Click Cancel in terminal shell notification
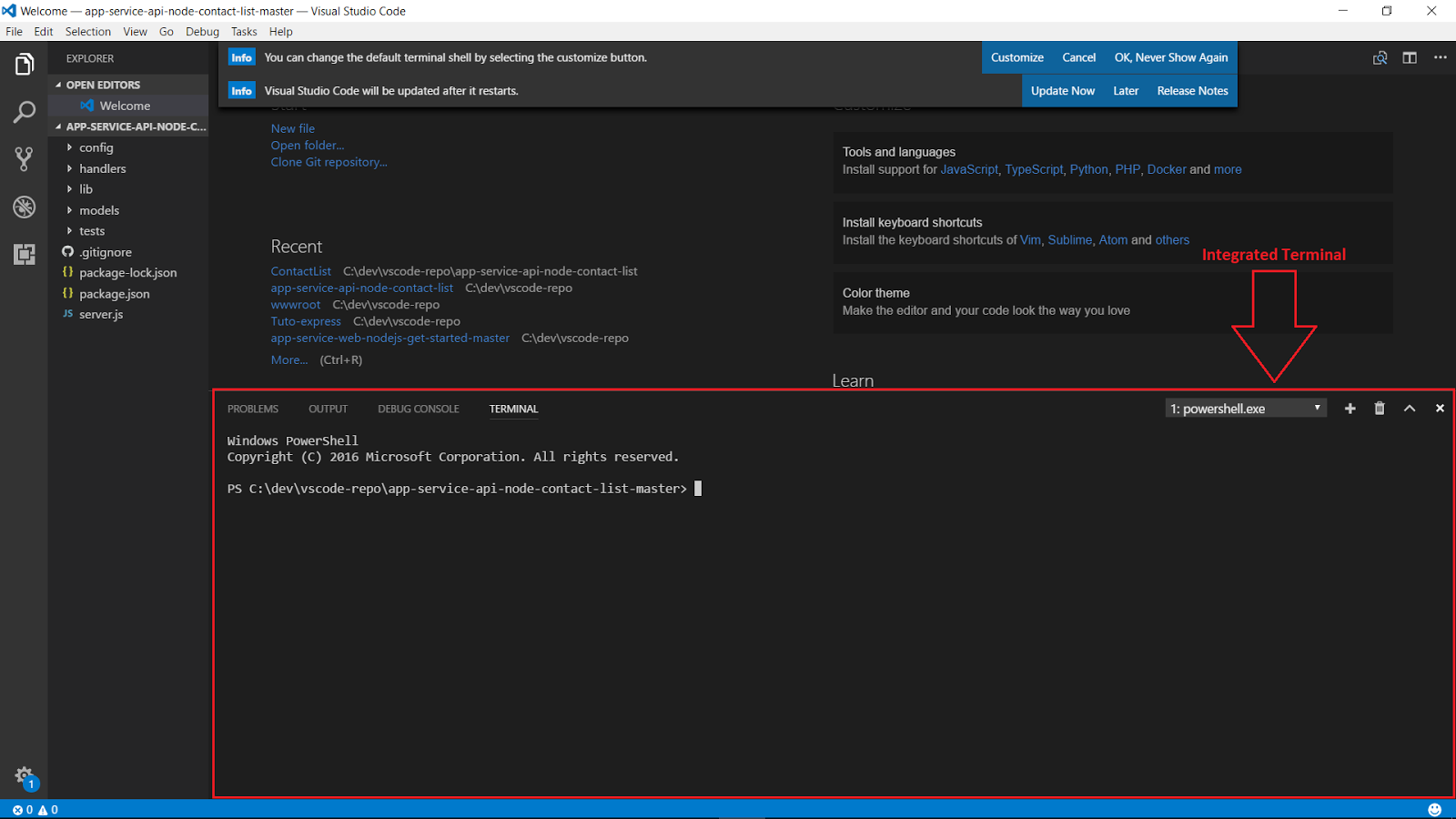This screenshot has height=819, width=1456. click(1079, 57)
